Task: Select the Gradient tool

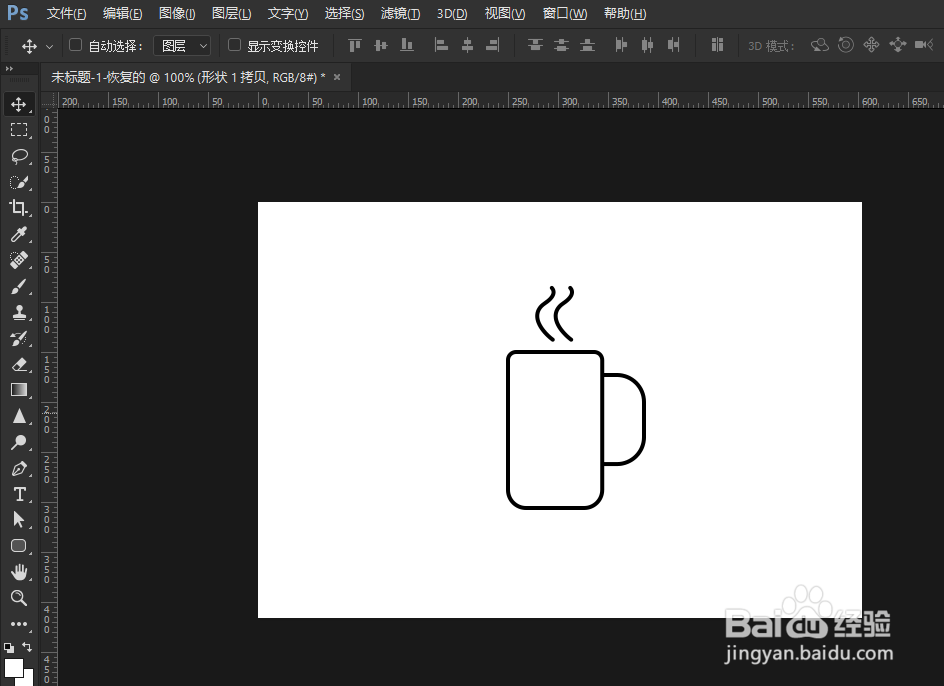Action: [x=19, y=390]
